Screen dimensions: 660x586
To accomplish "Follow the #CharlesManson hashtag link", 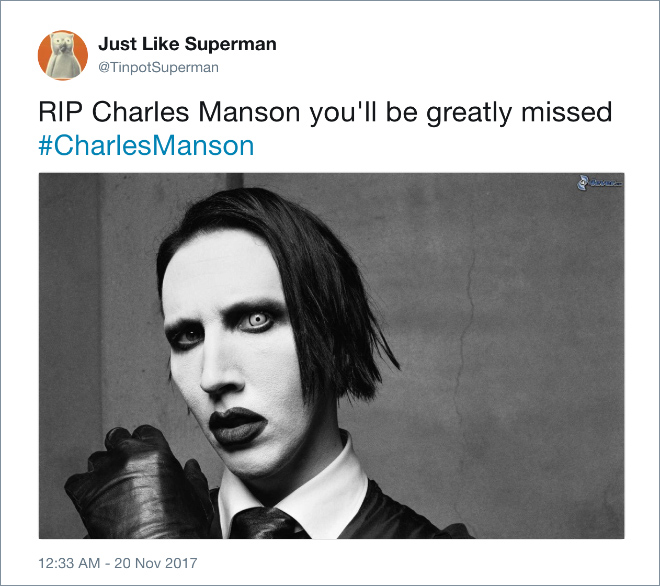I will (x=146, y=146).
